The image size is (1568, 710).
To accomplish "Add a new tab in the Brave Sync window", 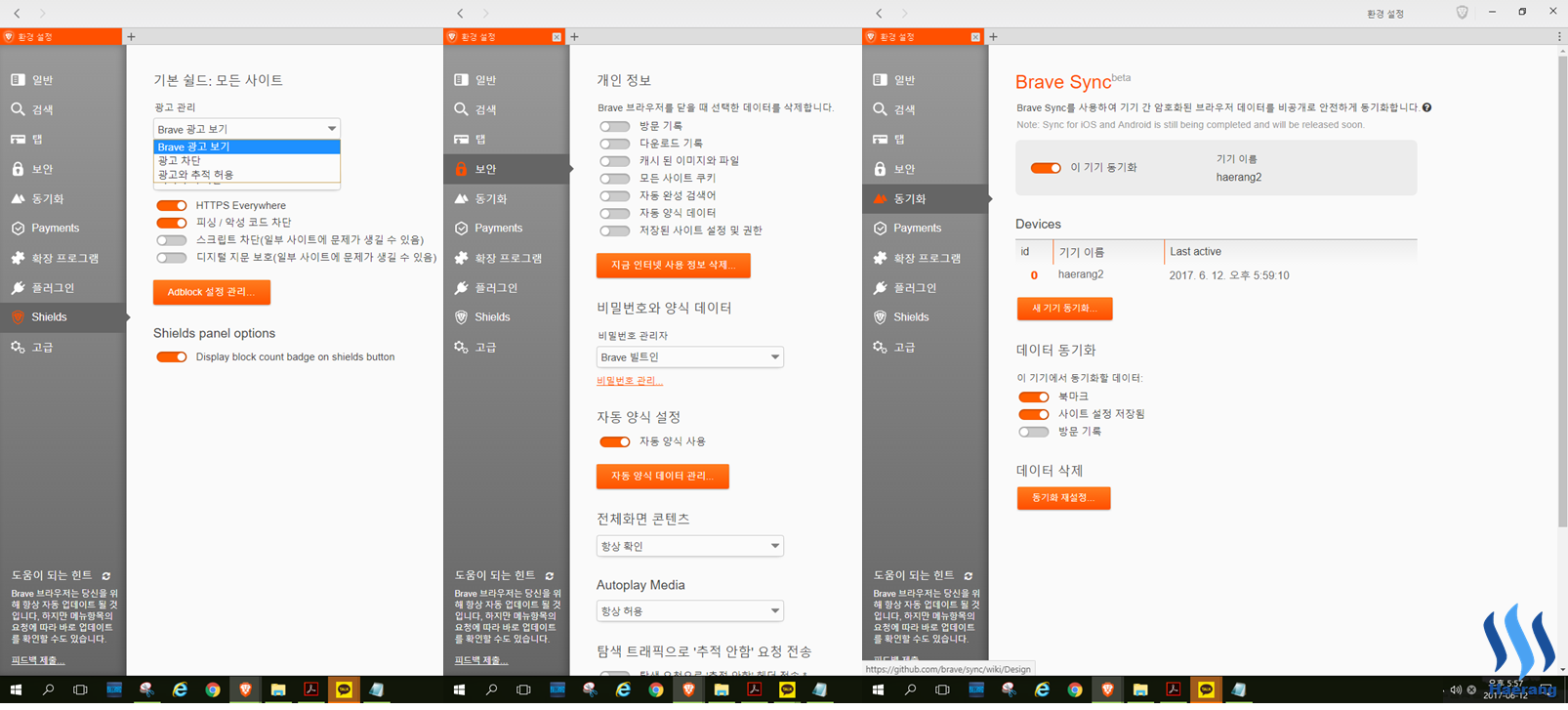I will [994, 37].
